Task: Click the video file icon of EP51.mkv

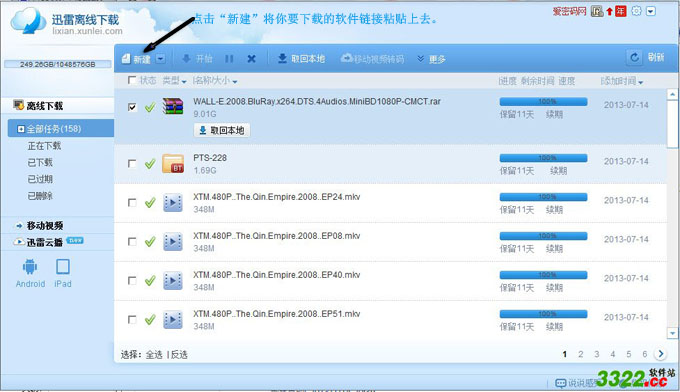Action: coord(173,320)
